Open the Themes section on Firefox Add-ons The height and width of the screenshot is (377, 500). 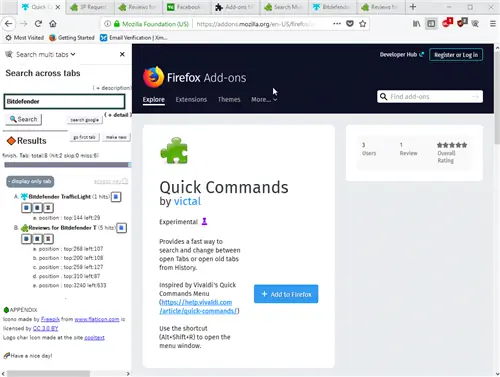pos(229,99)
